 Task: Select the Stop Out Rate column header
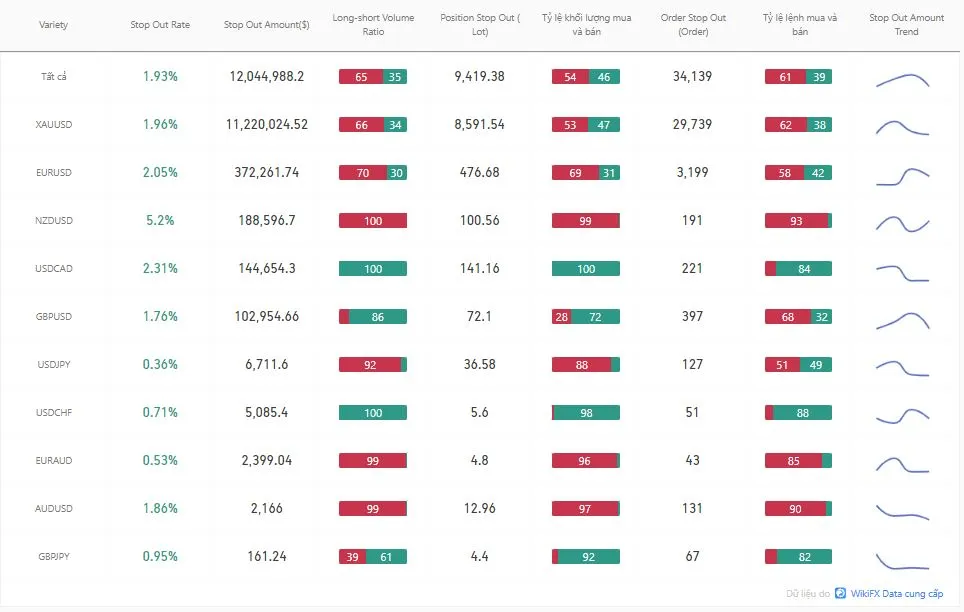point(160,25)
